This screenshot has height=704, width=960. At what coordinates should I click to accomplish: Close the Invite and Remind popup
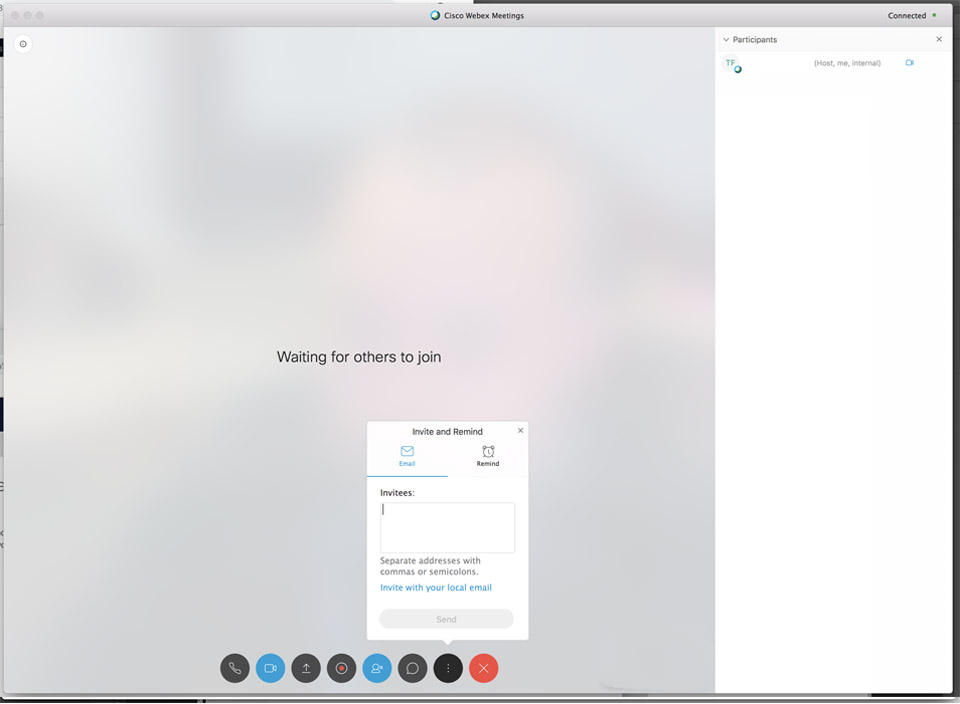[x=520, y=431]
